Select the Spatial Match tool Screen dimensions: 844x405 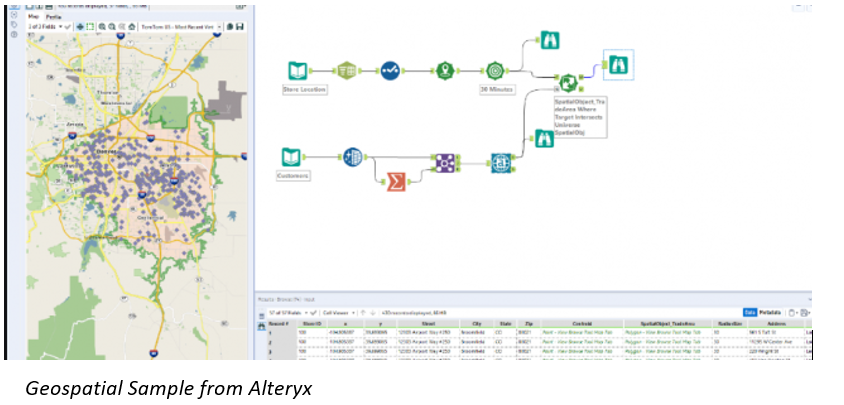point(566,81)
